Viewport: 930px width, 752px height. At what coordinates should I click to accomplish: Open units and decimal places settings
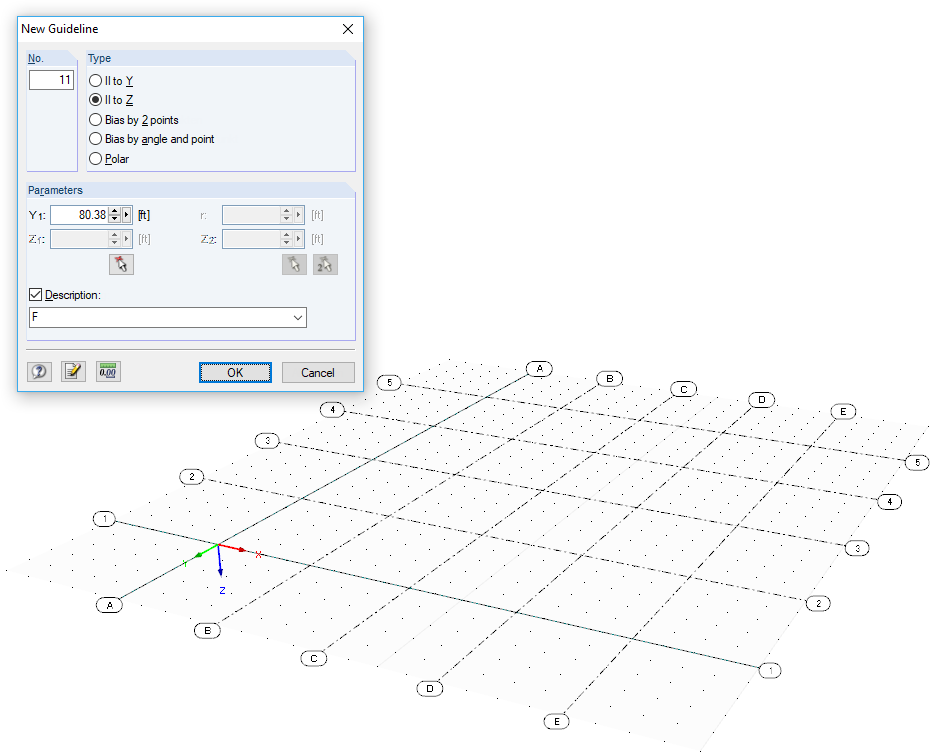[x=107, y=371]
